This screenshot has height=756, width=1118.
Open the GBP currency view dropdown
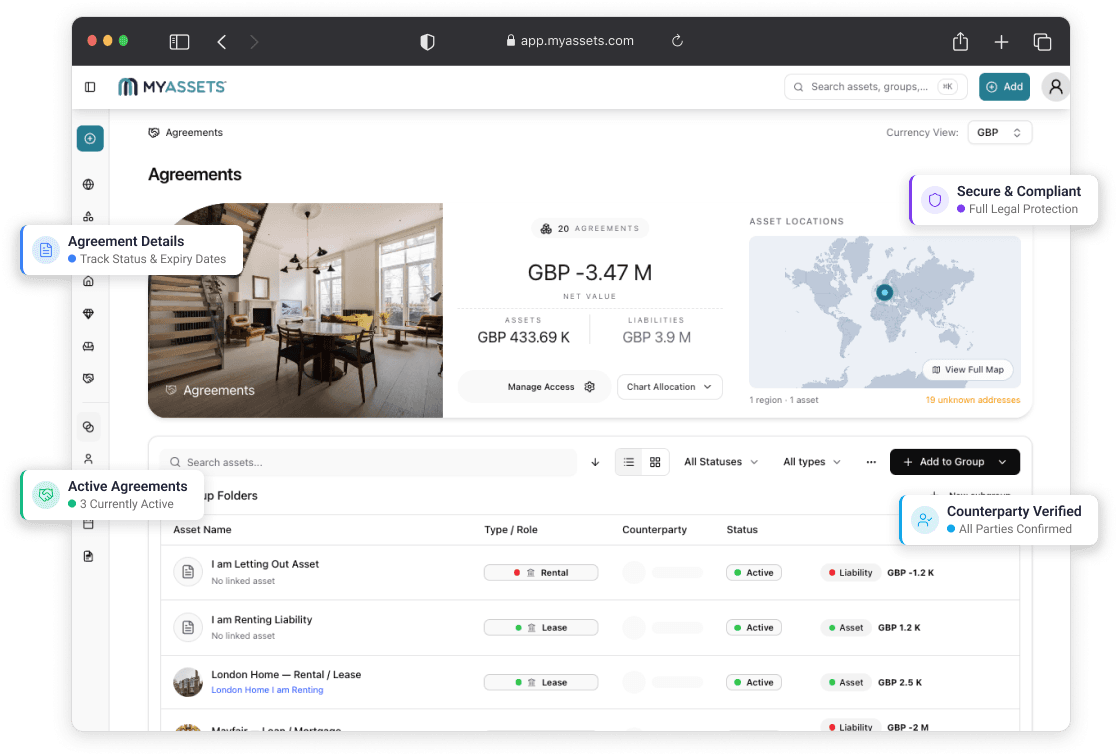(1000, 133)
